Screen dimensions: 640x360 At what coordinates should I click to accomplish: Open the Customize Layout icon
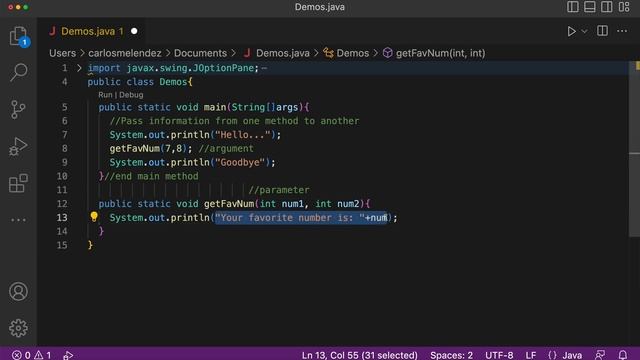624,7
